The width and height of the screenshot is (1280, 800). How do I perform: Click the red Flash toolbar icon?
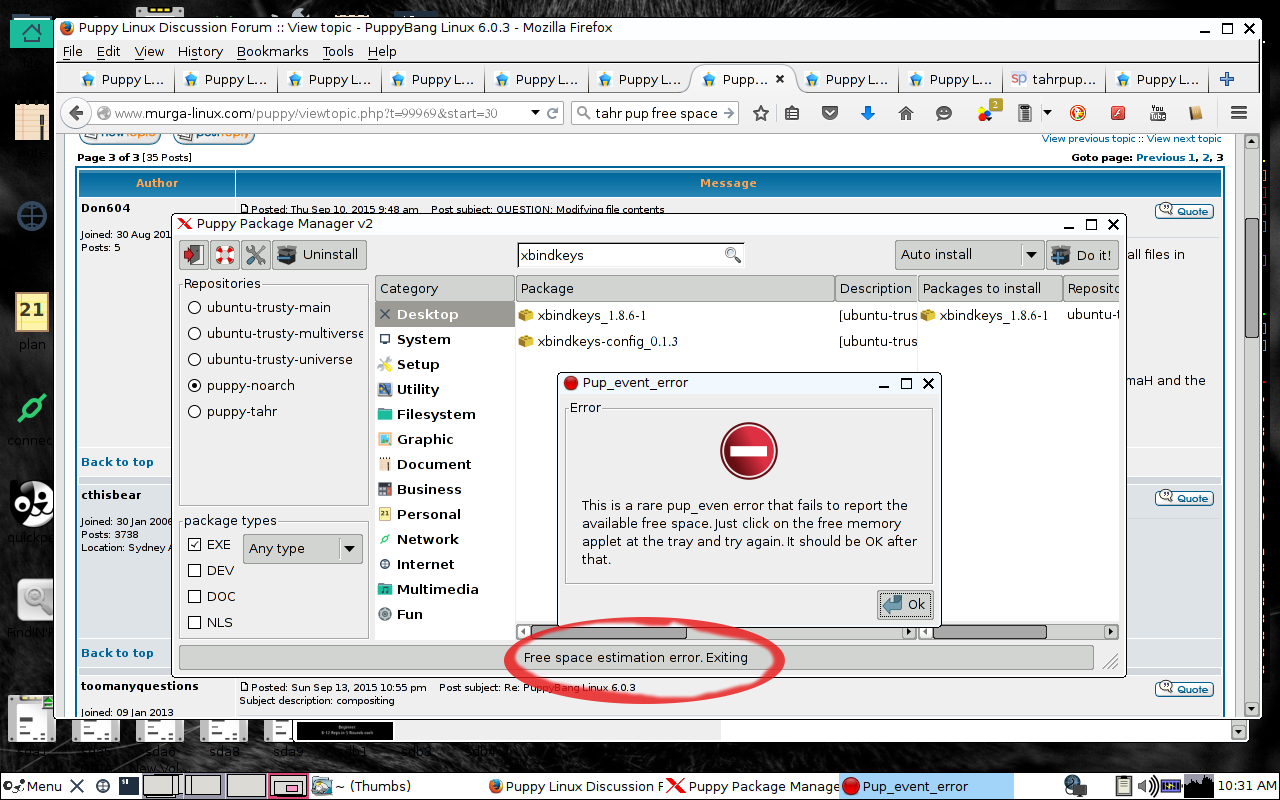[x=1119, y=113]
